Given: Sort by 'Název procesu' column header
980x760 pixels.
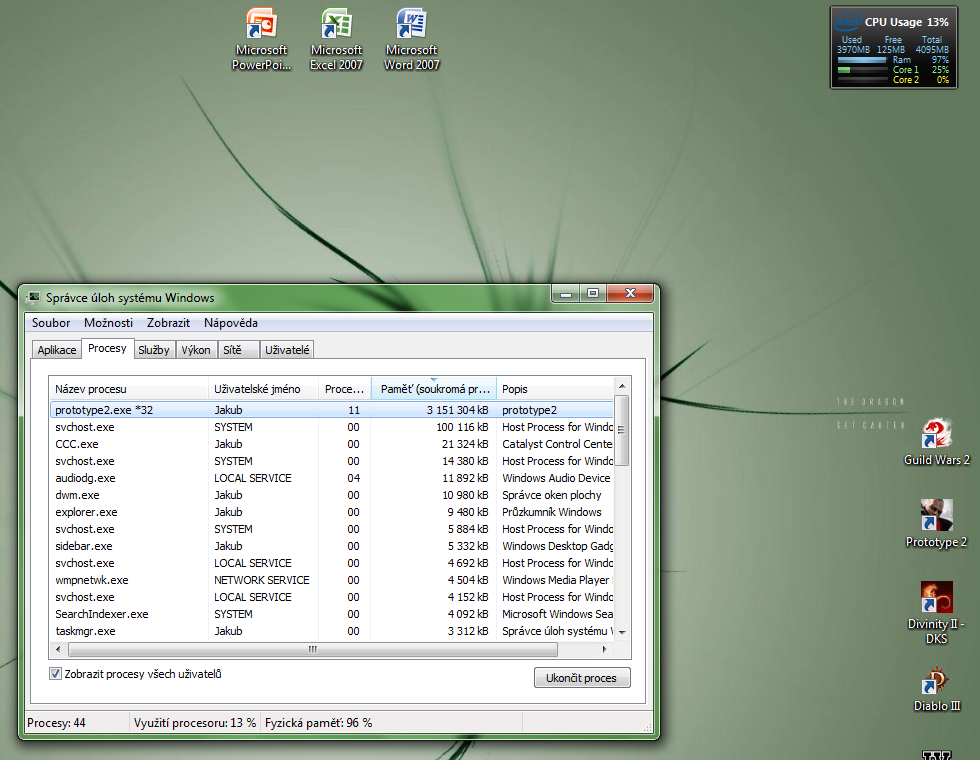Looking at the screenshot, I should [129, 389].
